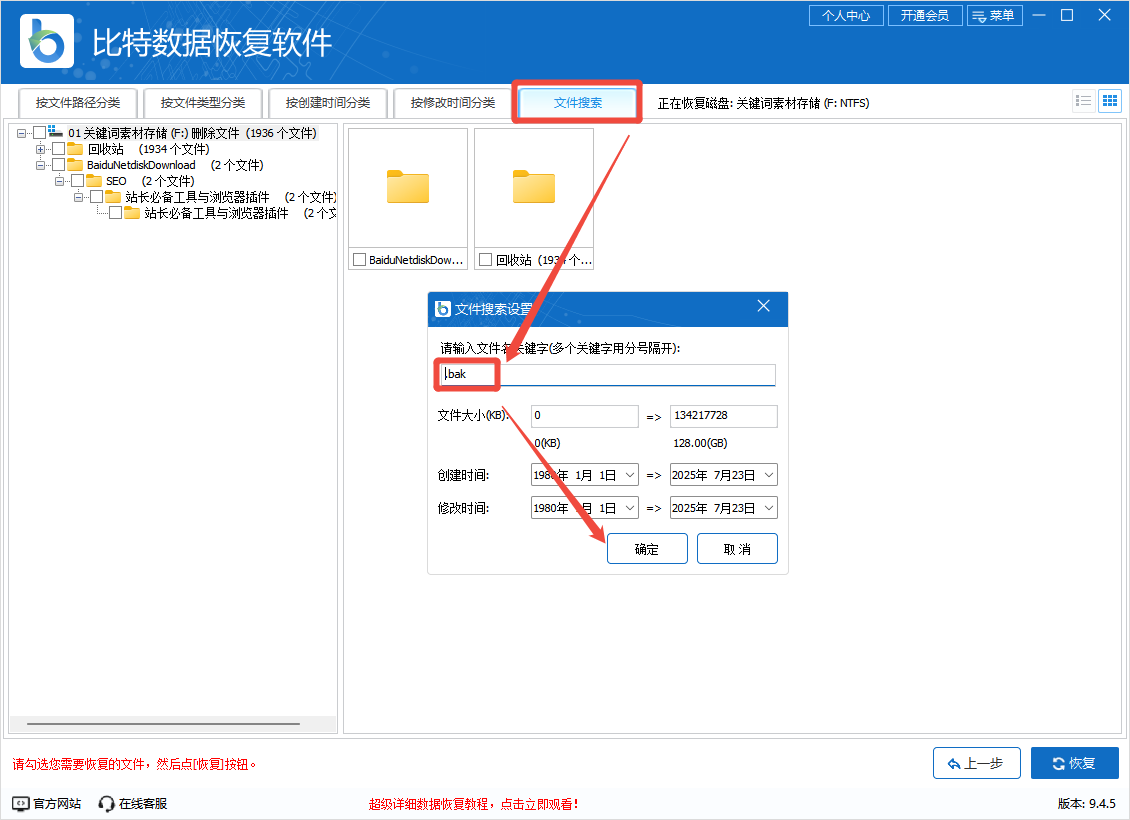Click the SEO folder icon in tree
1130x820 pixels.
pos(94,181)
